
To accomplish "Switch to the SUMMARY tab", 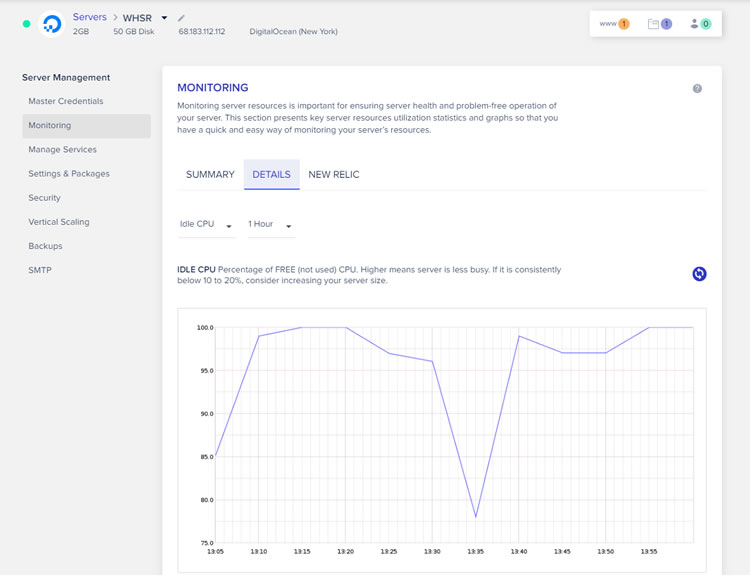I will pos(210,175).
